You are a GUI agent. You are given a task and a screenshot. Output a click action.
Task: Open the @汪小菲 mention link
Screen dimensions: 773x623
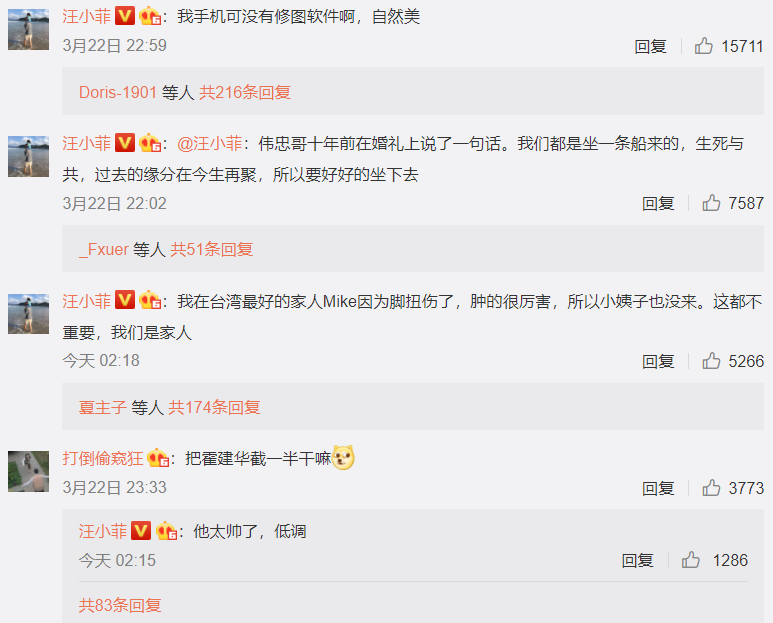tap(210, 143)
